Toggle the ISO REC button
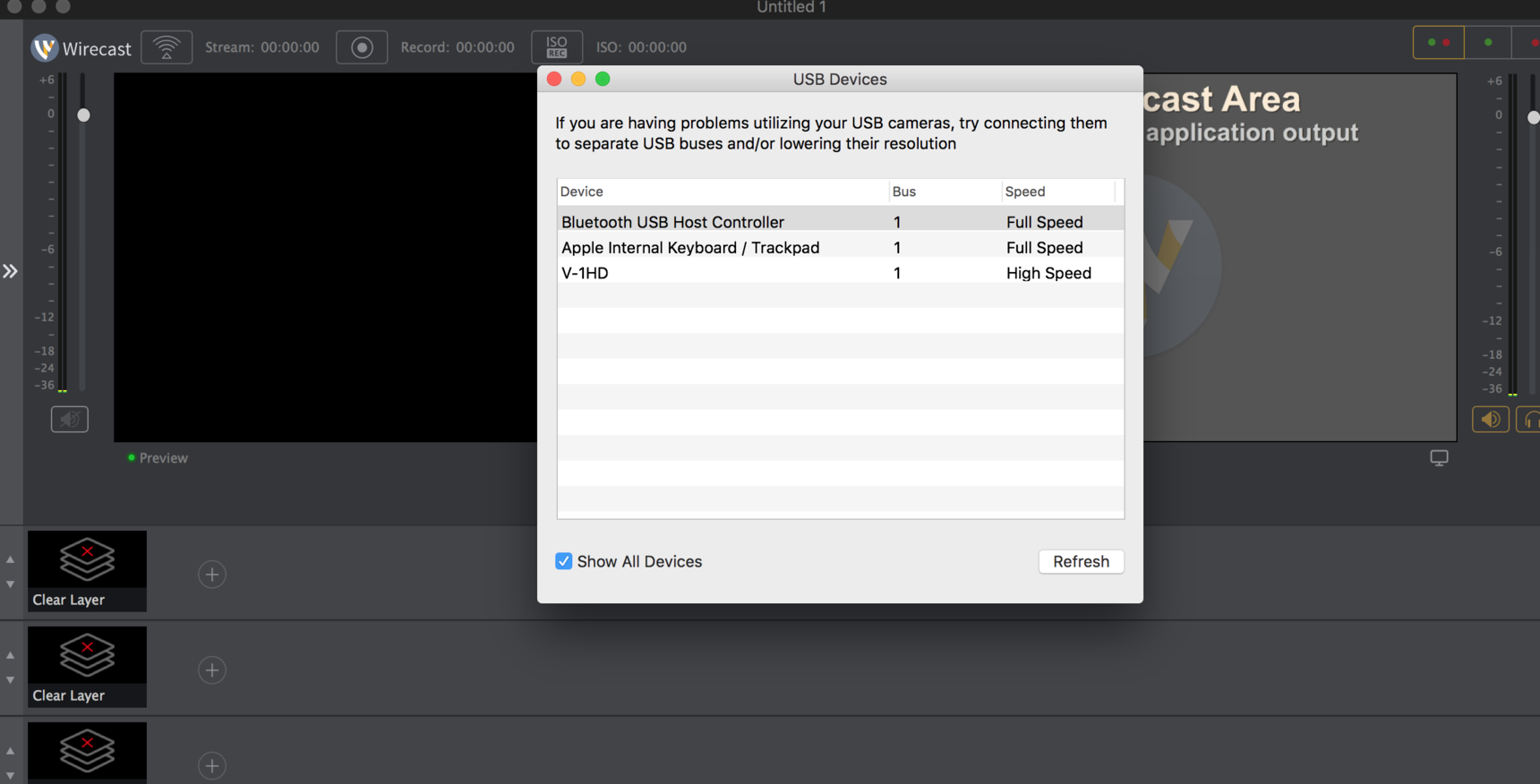 tap(557, 47)
